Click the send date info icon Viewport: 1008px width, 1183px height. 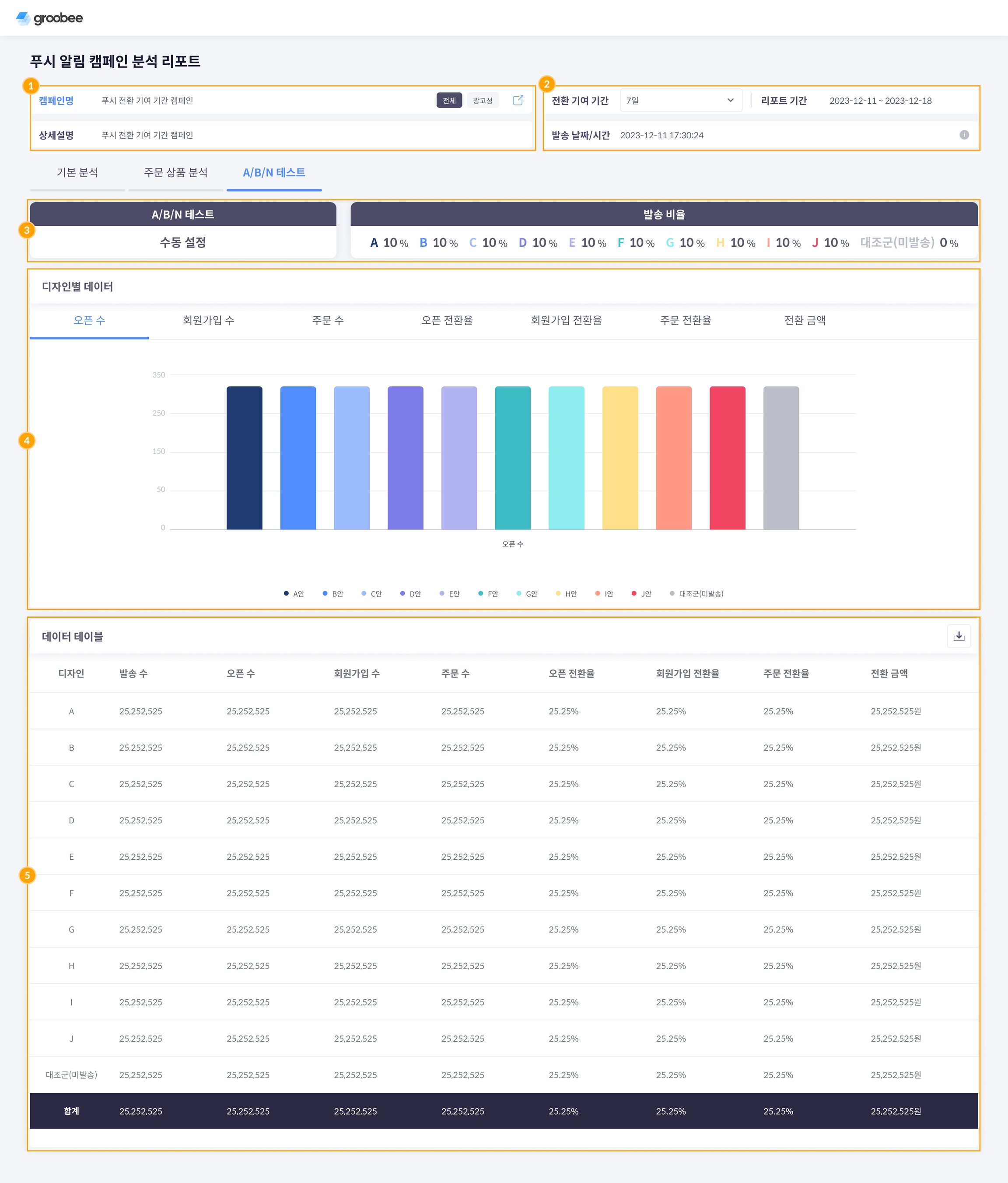point(964,135)
